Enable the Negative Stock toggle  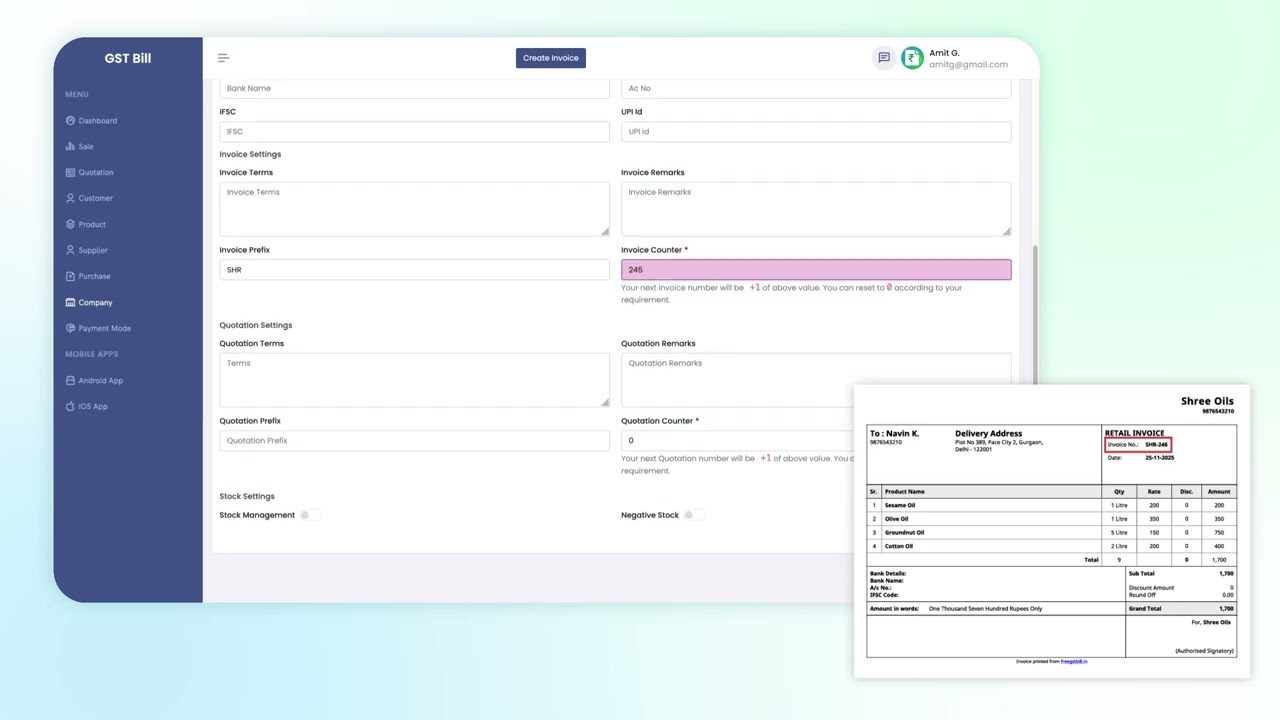point(693,515)
